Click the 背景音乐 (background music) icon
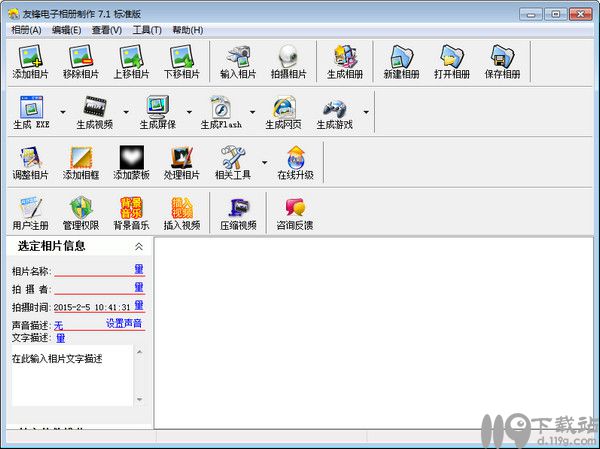This screenshot has height=449, width=600. click(x=131, y=208)
